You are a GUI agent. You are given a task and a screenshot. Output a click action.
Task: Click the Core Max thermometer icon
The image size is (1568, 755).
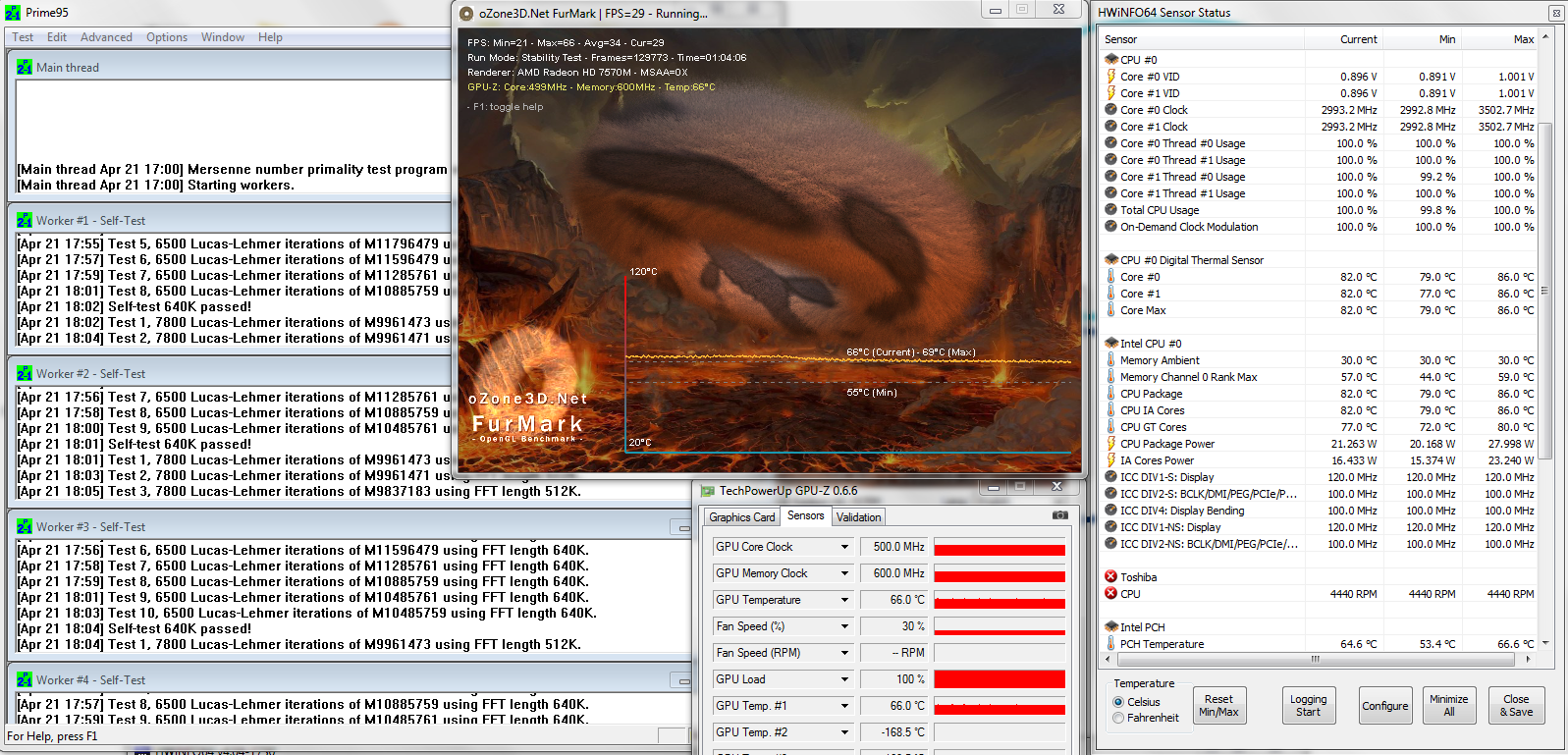(1111, 309)
